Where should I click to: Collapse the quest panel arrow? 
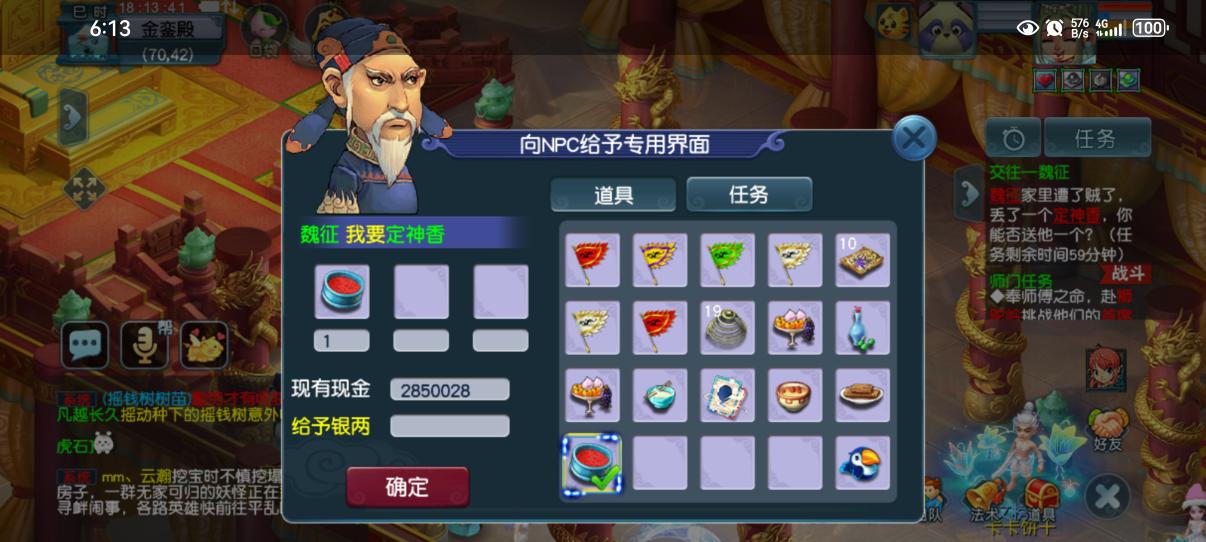969,193
